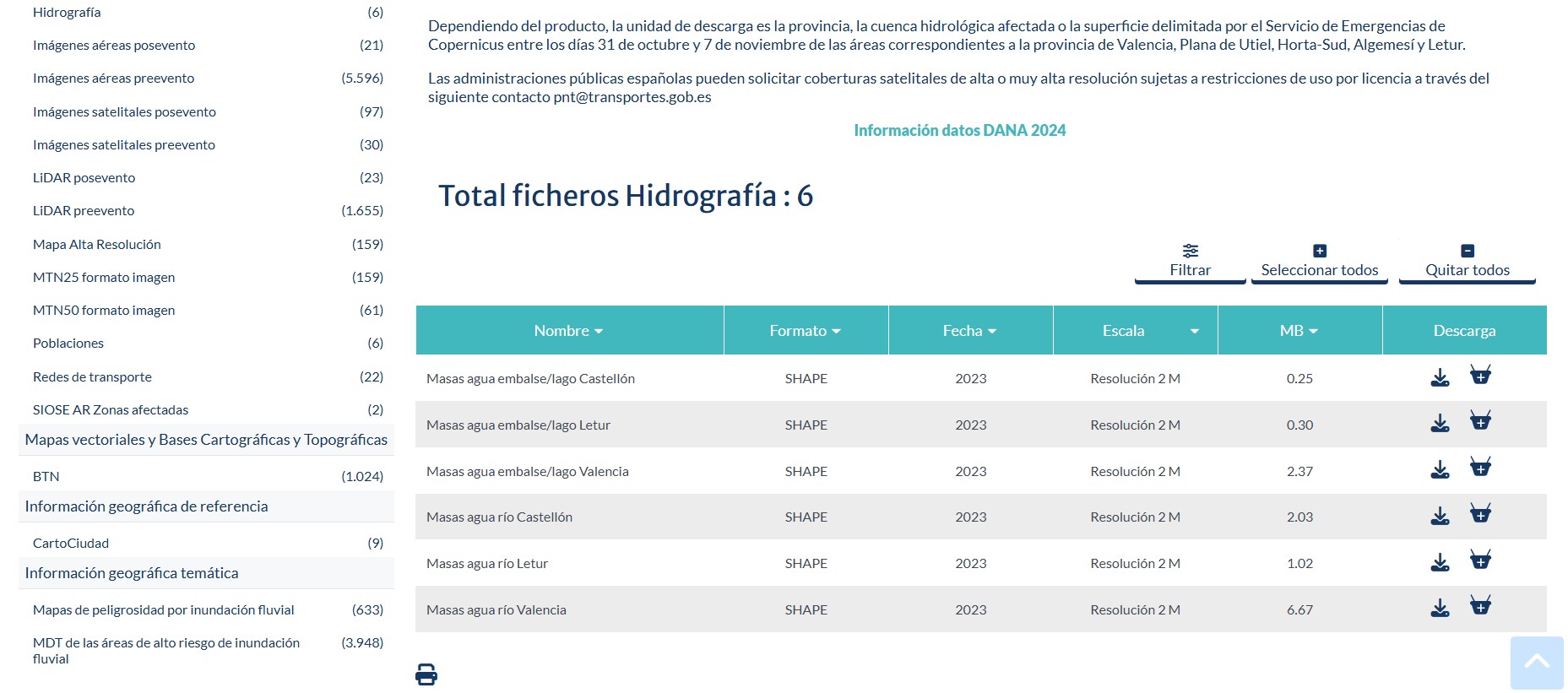Sort the table by Nombre column
Screen dimensions: 1568x693
568,331
